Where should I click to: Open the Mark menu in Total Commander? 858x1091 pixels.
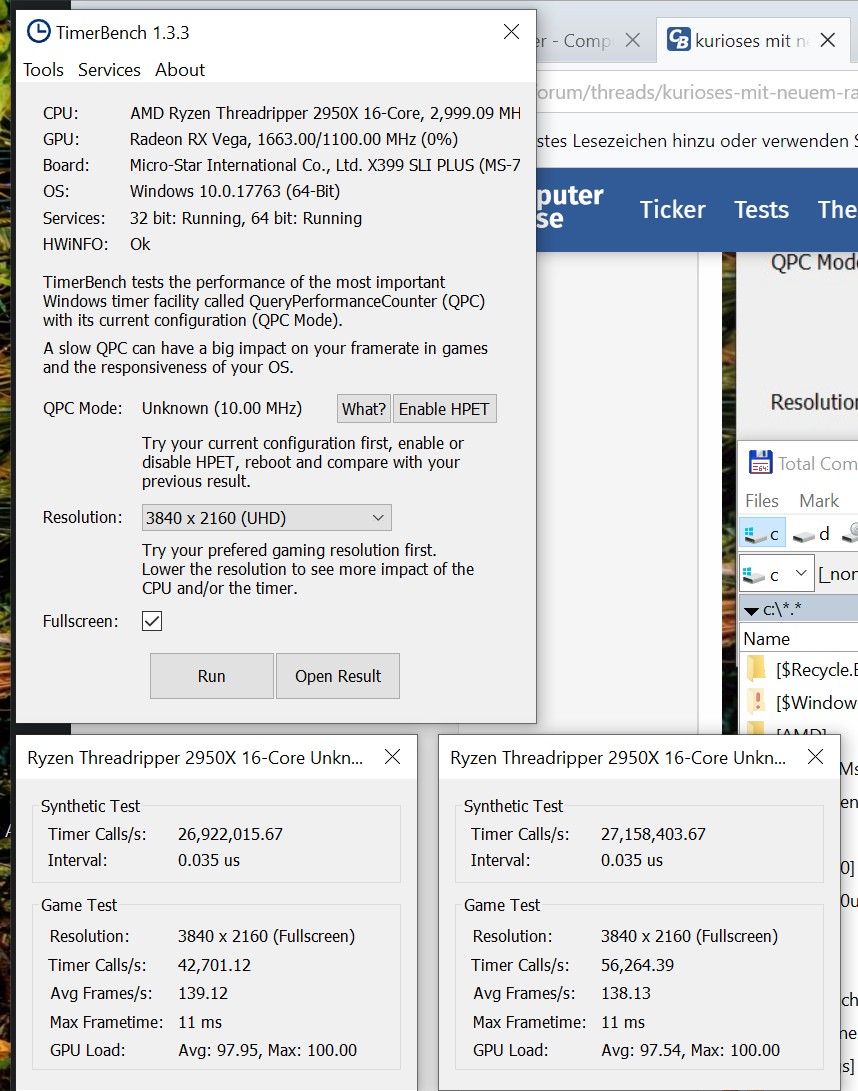tap(819, 500)
